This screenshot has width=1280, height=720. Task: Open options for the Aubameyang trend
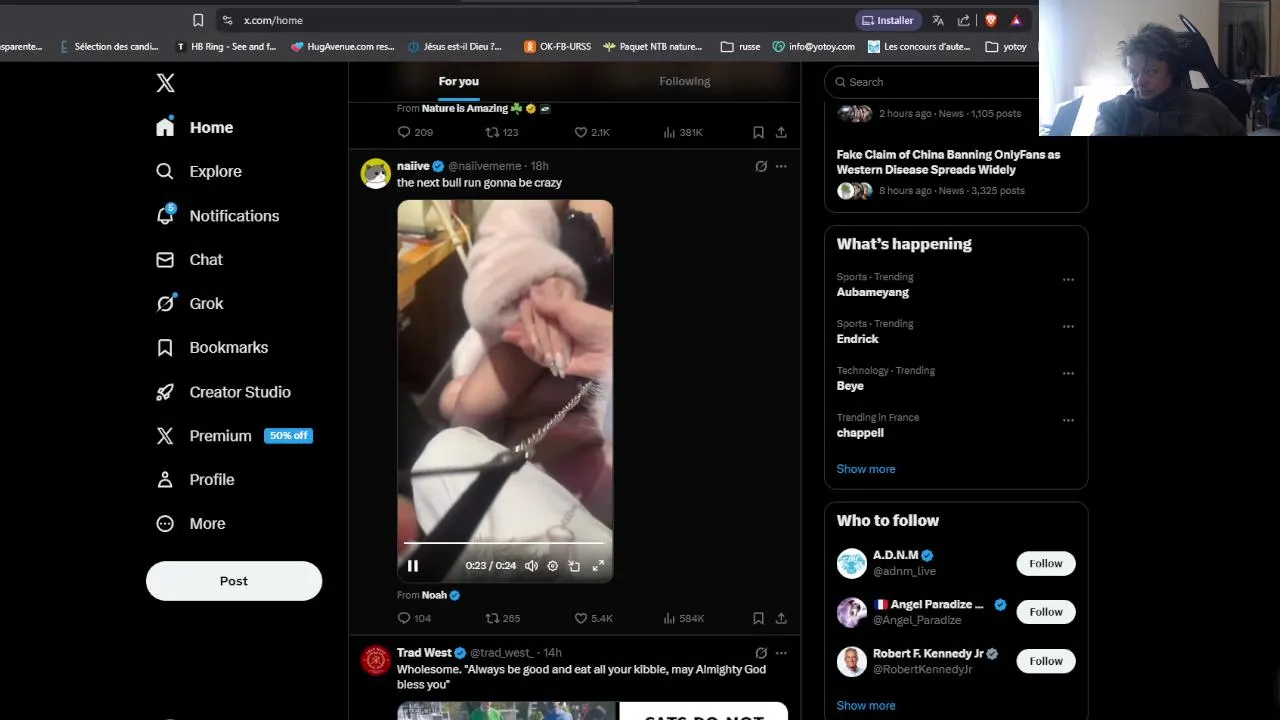pos(1068,280)
